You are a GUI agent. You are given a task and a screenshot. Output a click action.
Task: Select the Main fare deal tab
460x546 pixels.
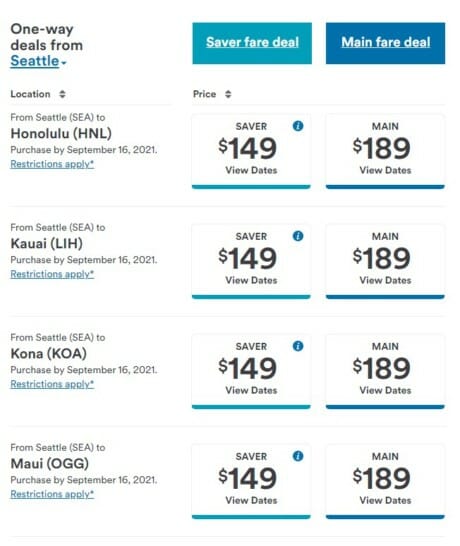[385, 43]
